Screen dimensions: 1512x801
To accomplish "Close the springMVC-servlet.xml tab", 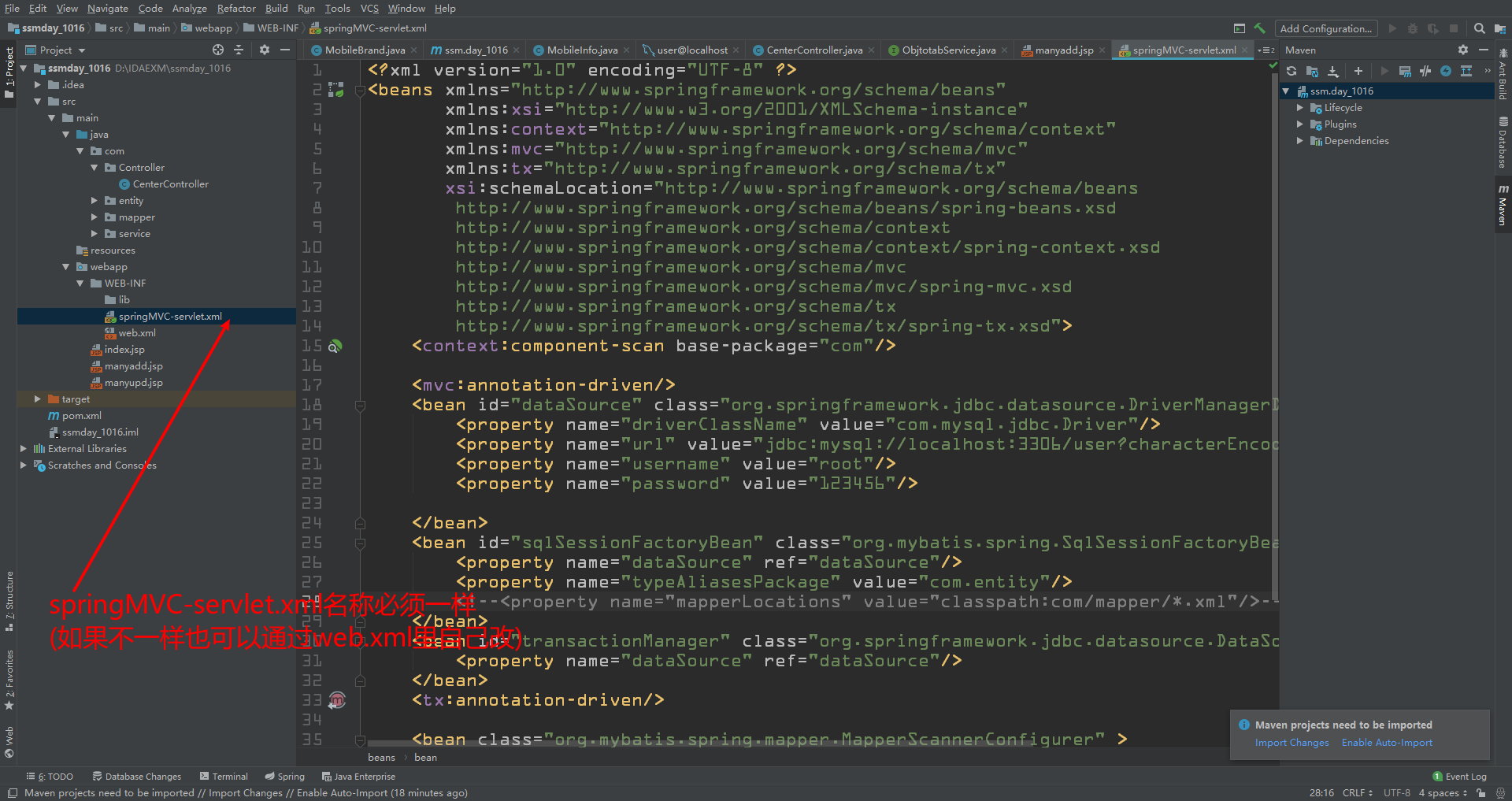I will pos(1245,50).
